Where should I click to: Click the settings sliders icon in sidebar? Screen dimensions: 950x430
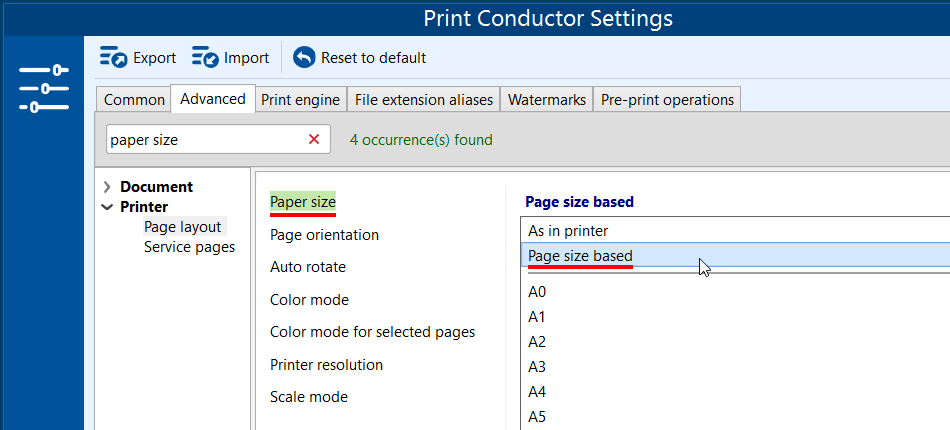(x=43, y=88)
